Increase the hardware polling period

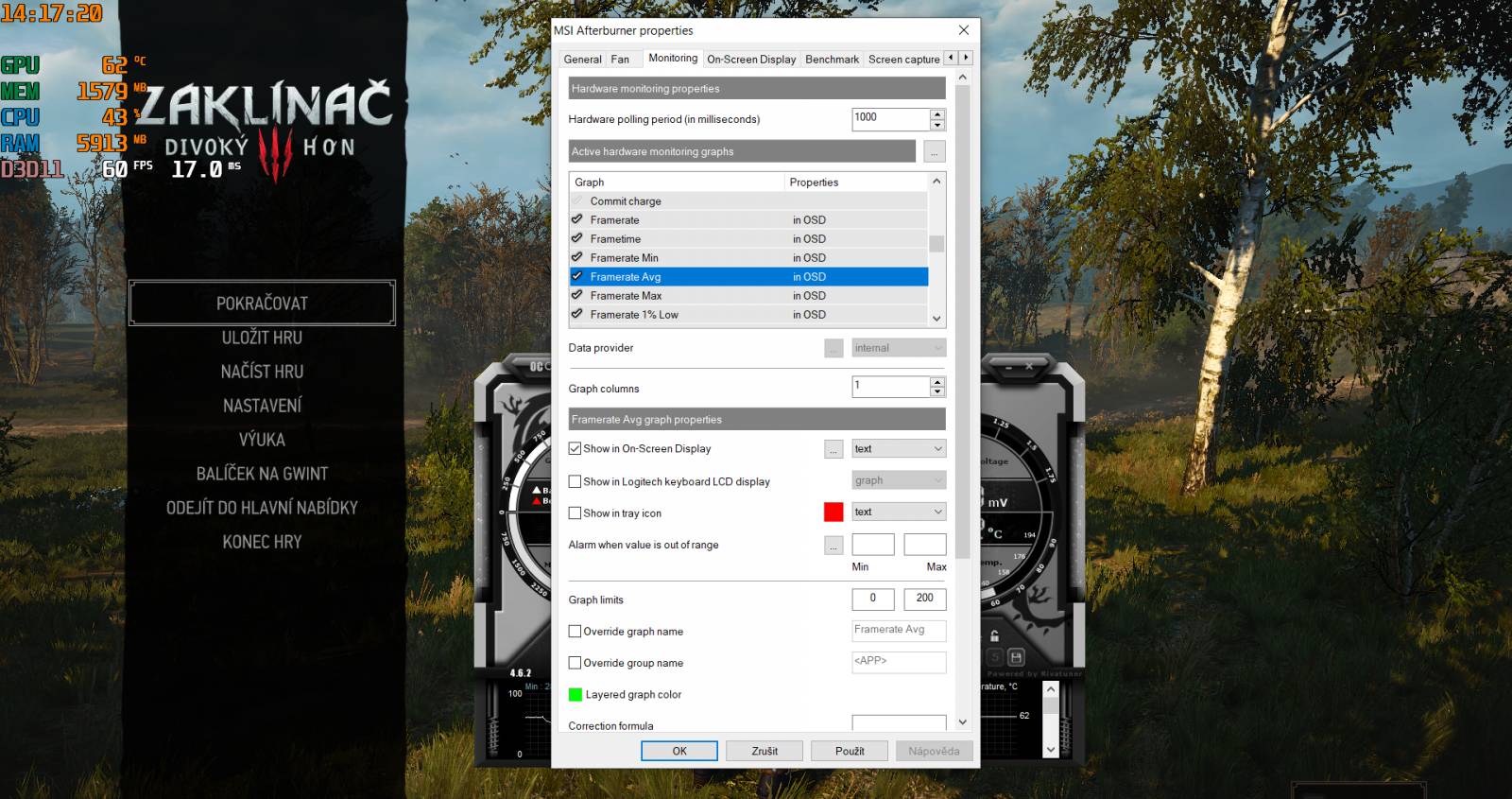pyautogui.click(x=937, y=114)
